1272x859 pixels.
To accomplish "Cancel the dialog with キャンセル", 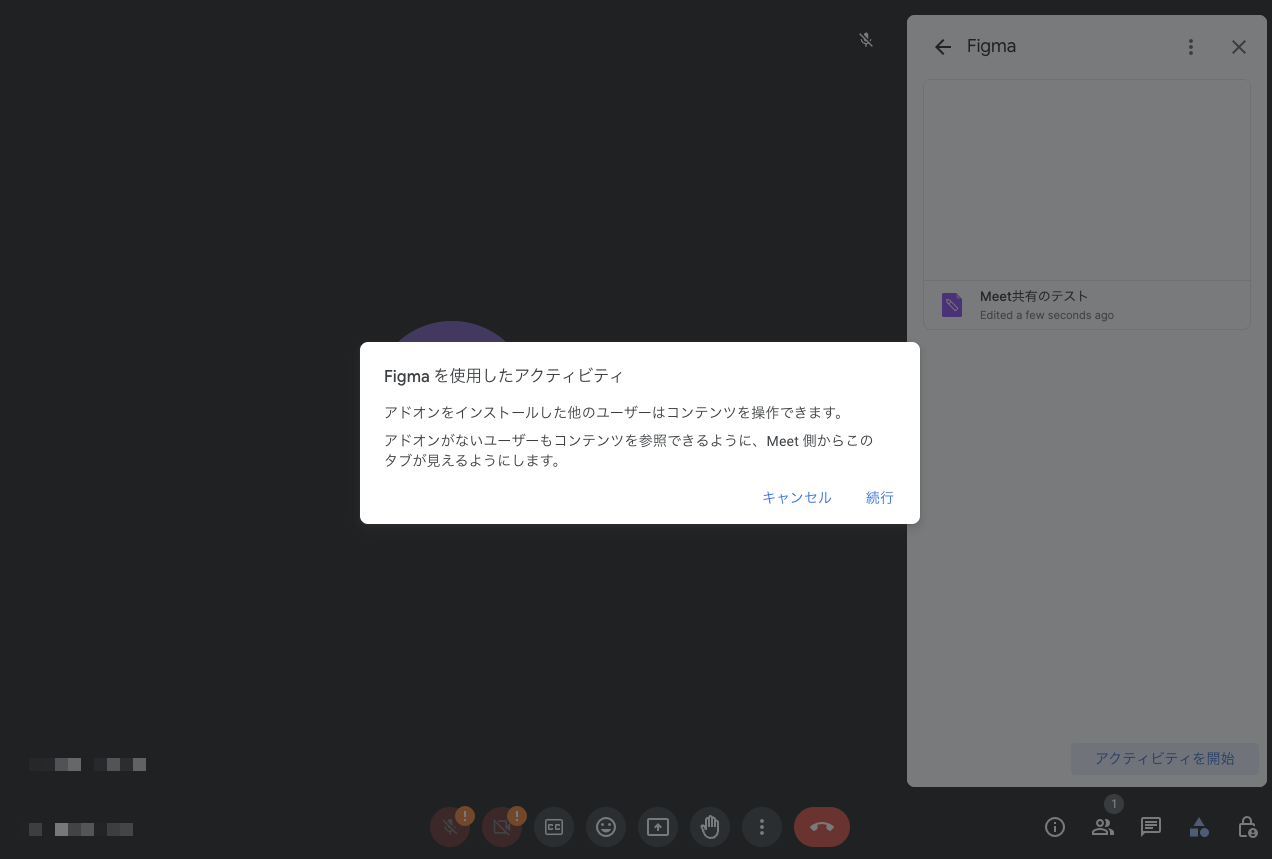I will (796, 497).
